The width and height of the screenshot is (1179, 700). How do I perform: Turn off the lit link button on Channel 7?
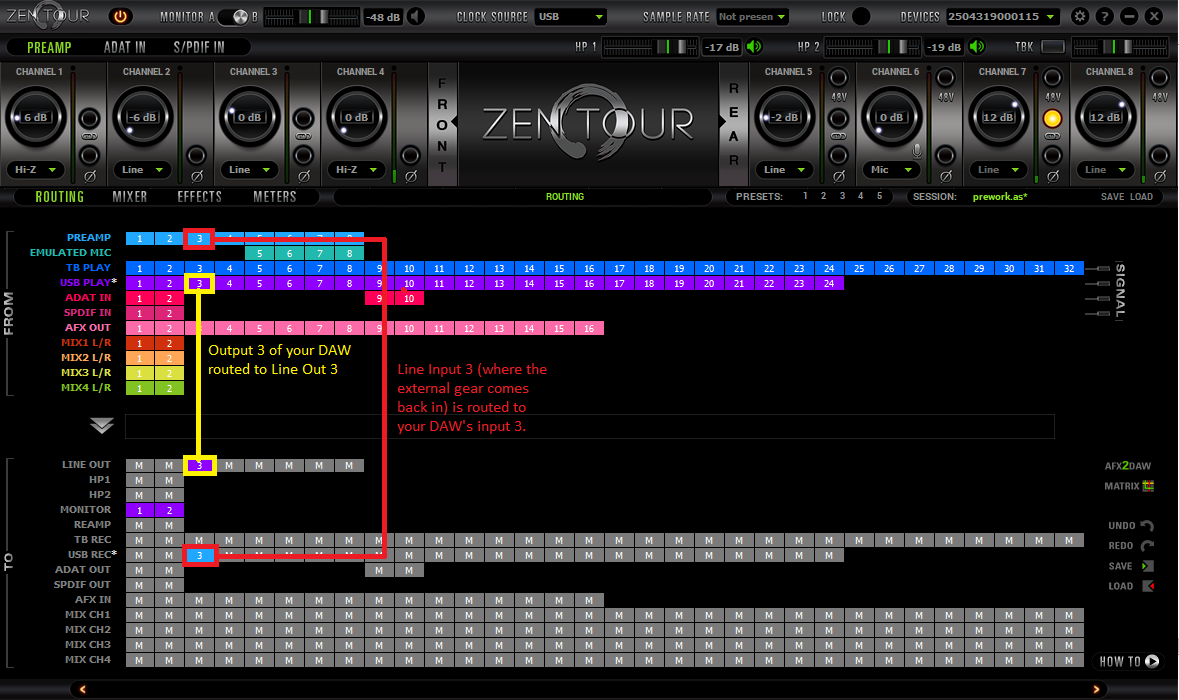[x=1053, y=118]
